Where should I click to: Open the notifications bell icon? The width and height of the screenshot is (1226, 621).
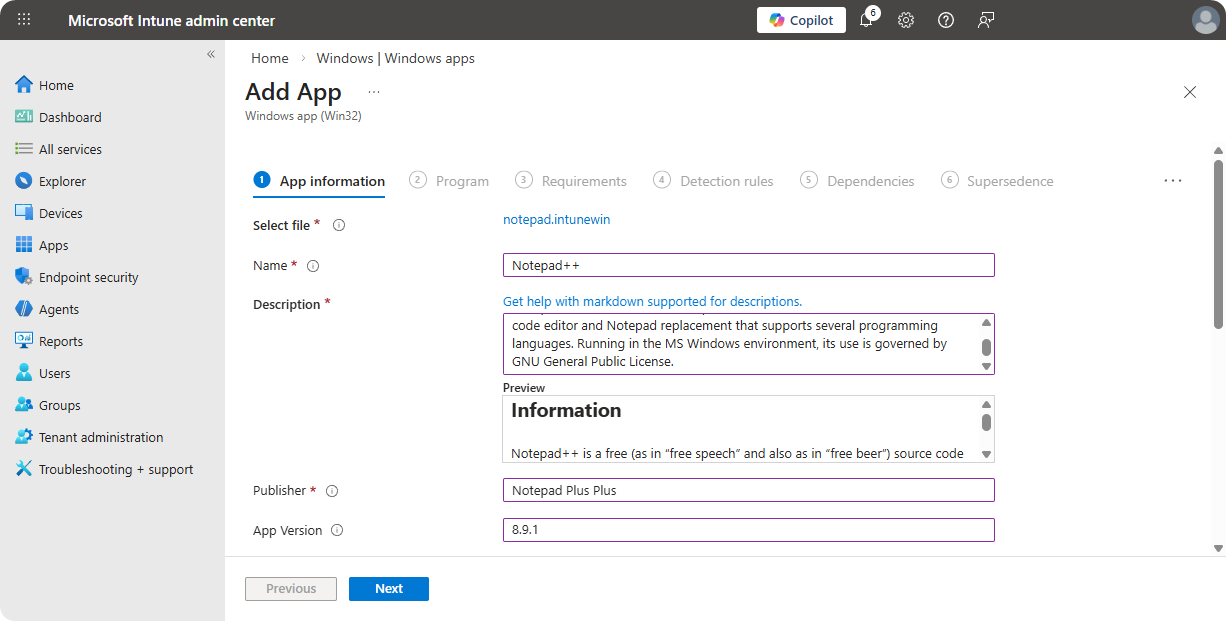pyautogui.click(x=866, y=20)
